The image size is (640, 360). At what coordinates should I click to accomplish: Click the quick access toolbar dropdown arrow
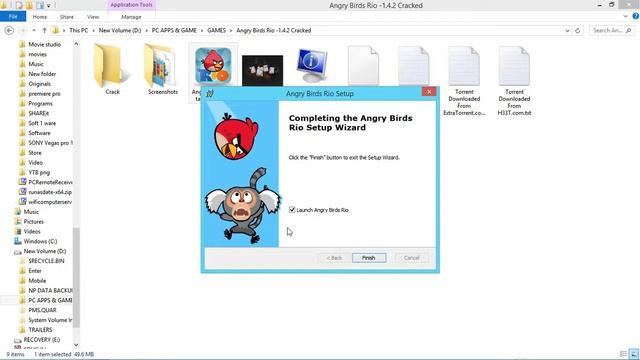click(x=49, y=5)
